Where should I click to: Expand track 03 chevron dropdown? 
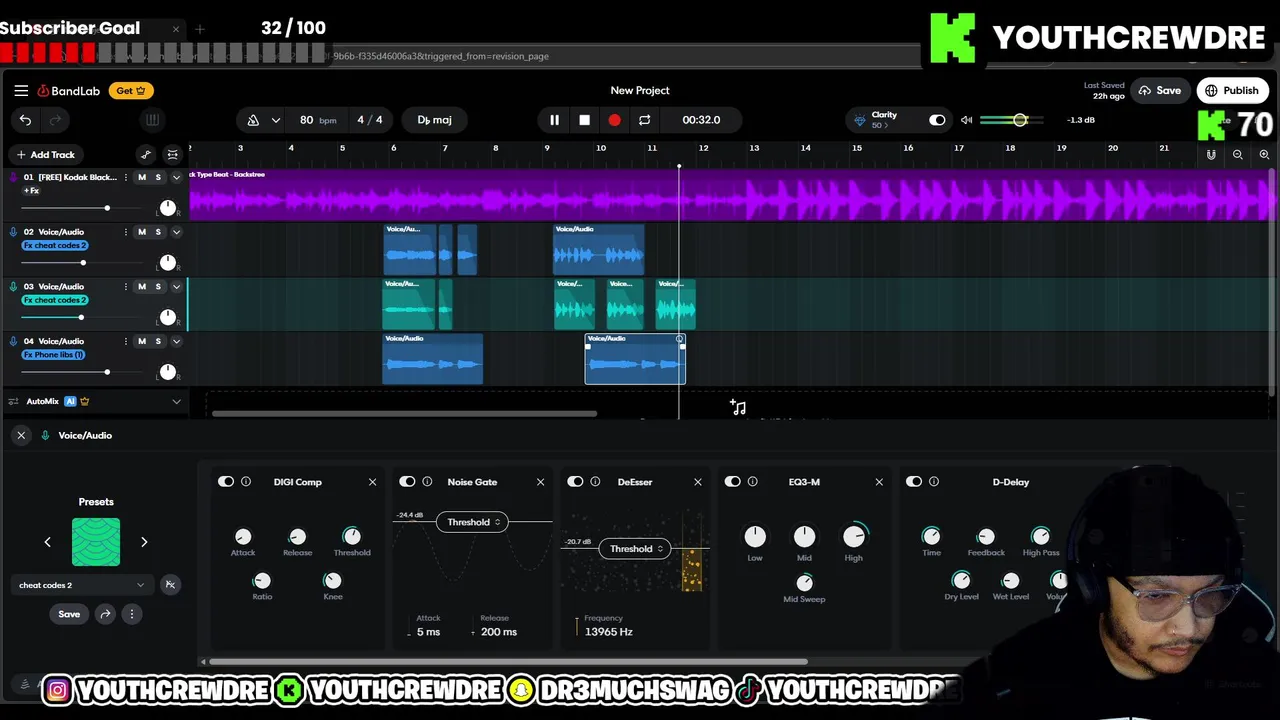coord(176,287)
